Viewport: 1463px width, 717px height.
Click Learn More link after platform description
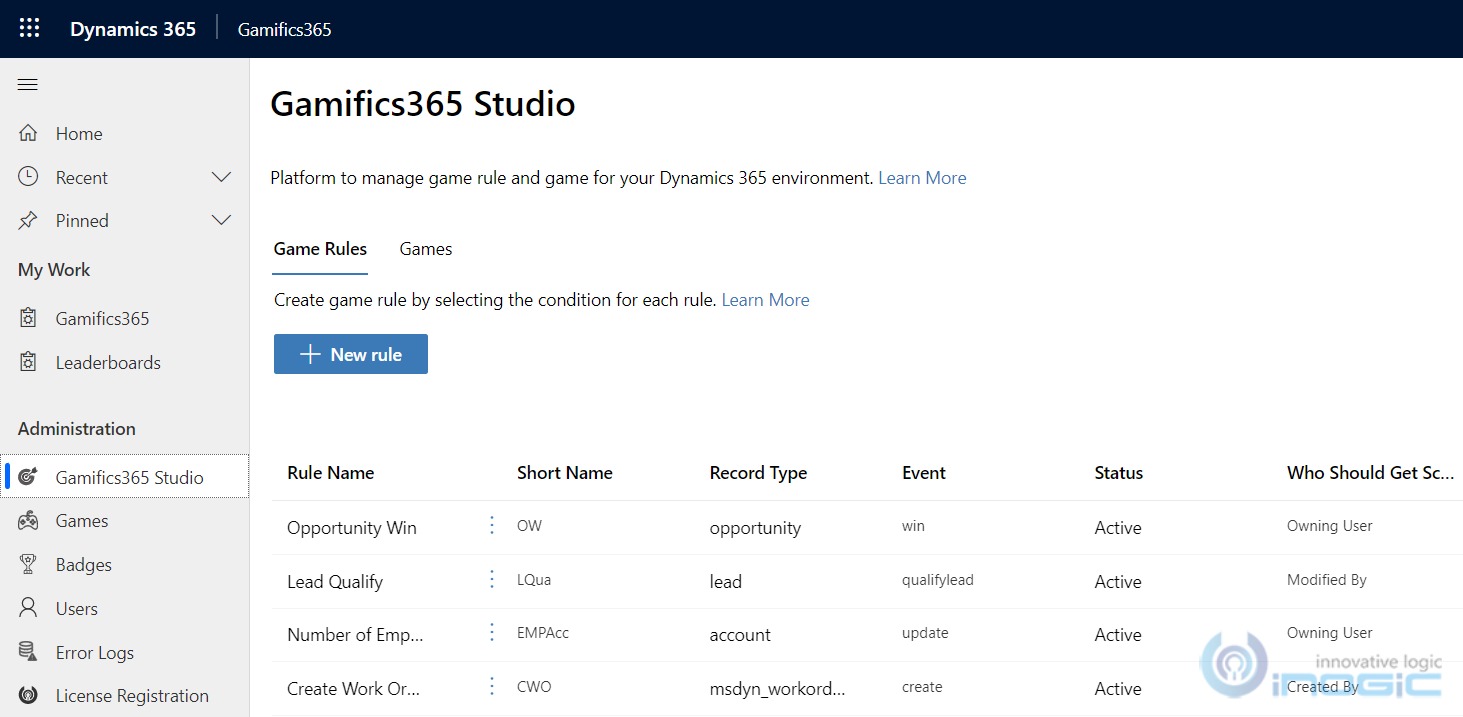(x=922, y=178)
